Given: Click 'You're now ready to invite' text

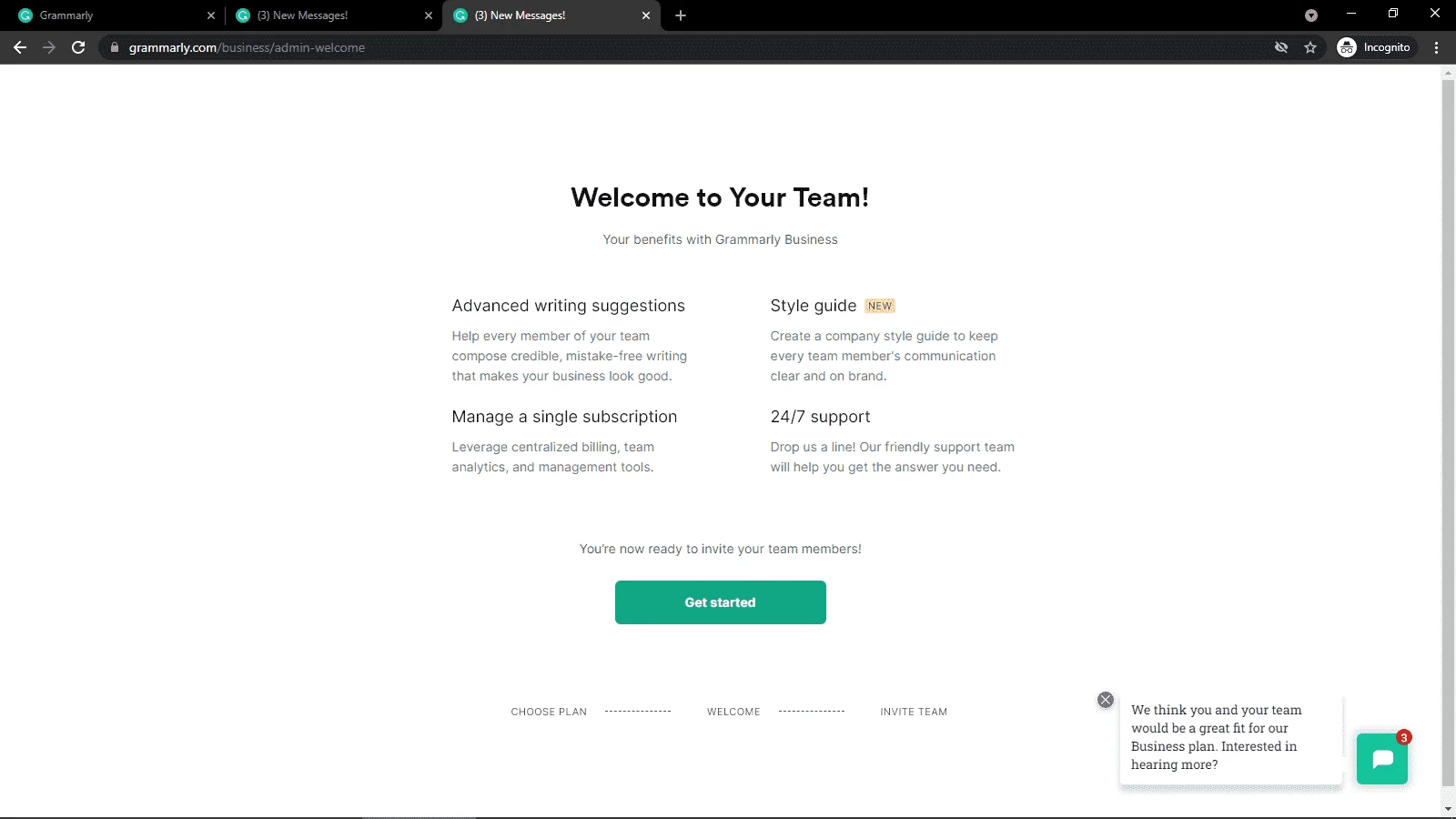Looking at the screenshot, I should pyautogui.click(x=720, y=549).
